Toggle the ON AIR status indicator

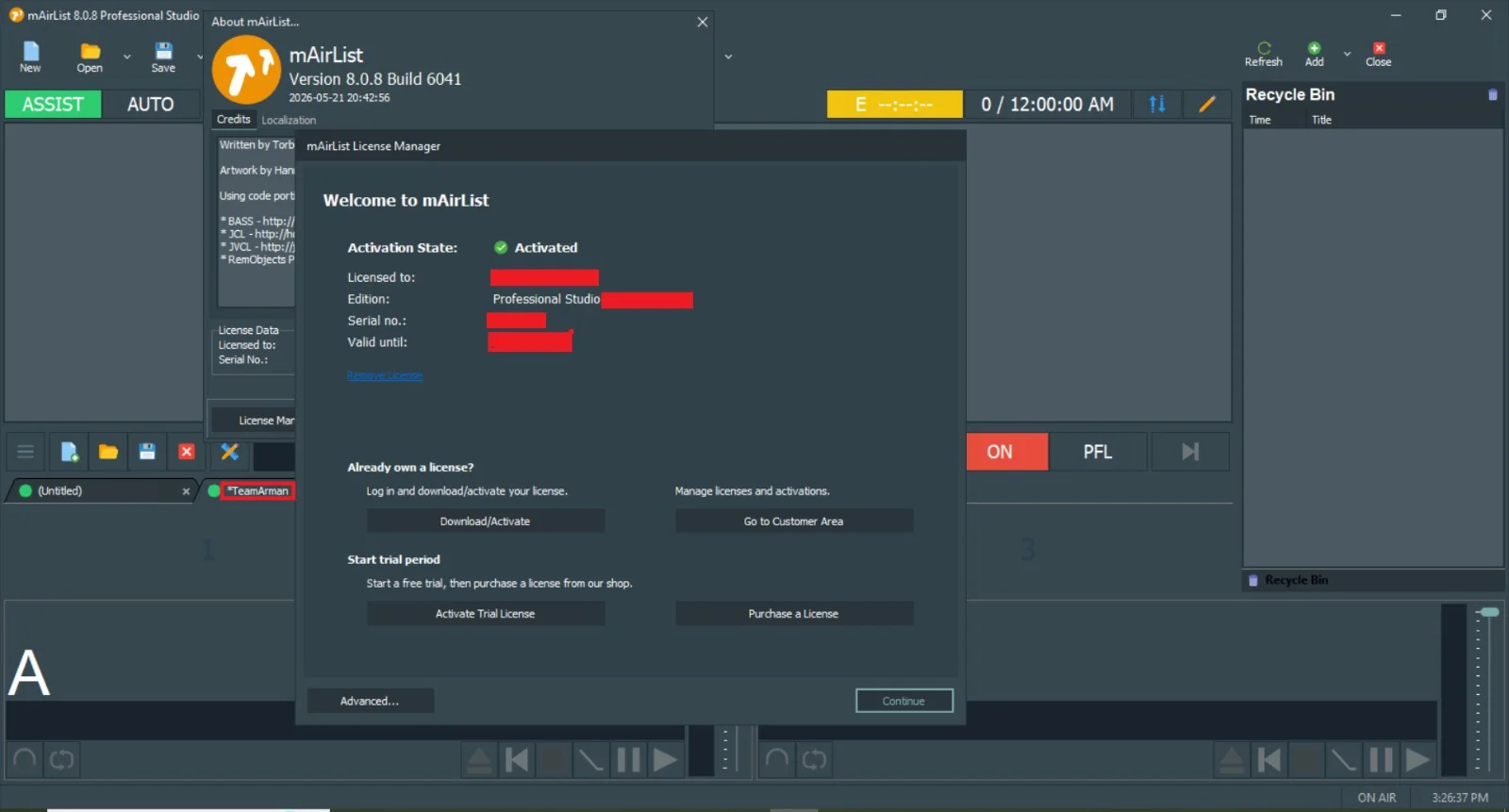(x=1377, y=798)
